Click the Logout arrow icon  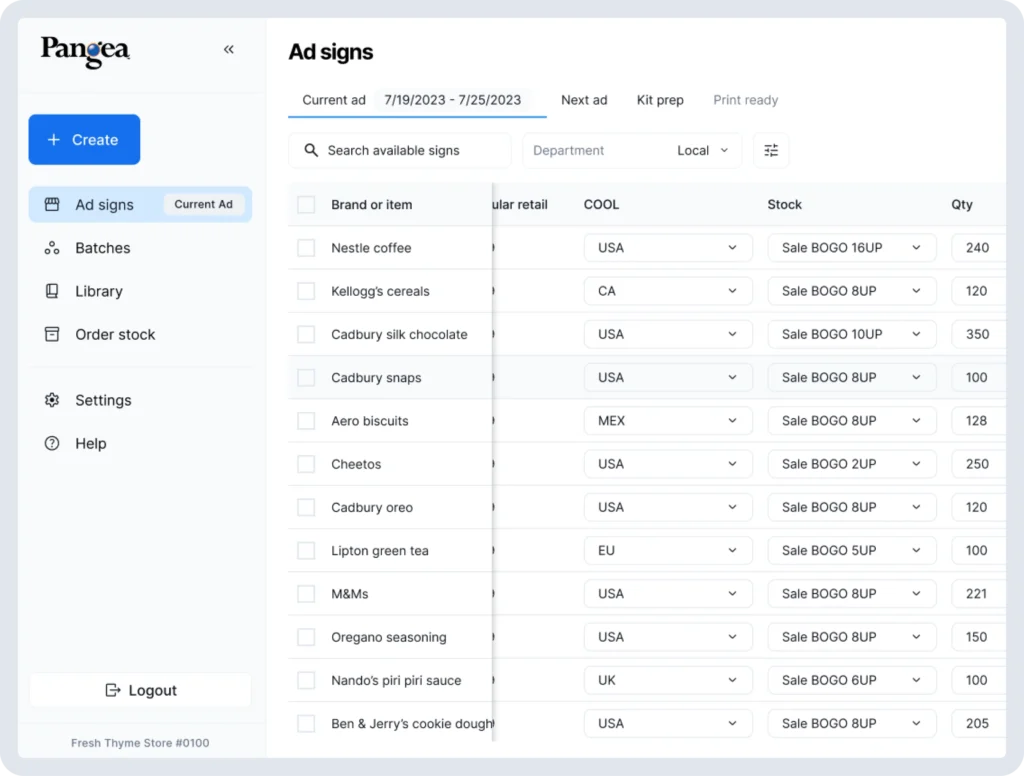coord(113,690)
